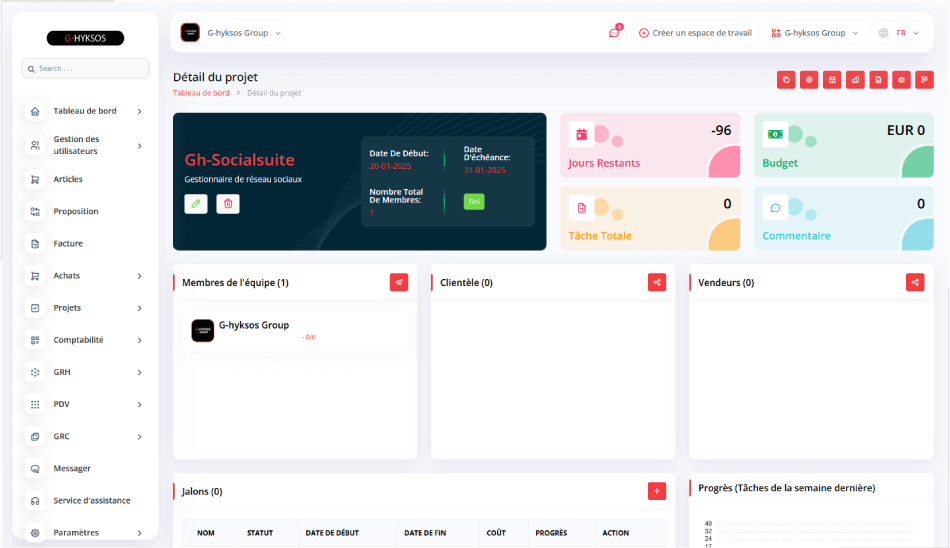Click the Budget money icon

coord(776,135)
